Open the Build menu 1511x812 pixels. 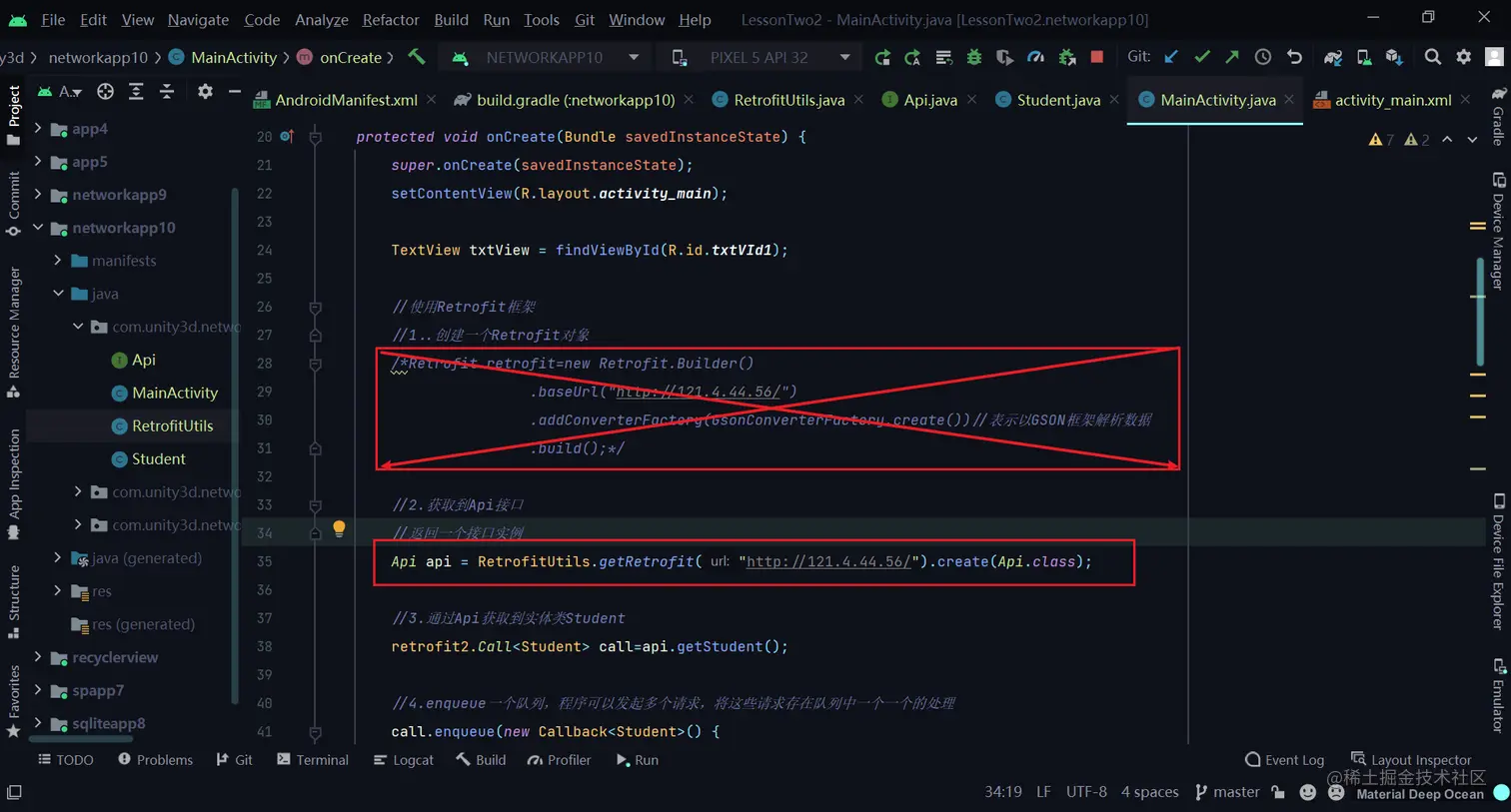point(451,19)
